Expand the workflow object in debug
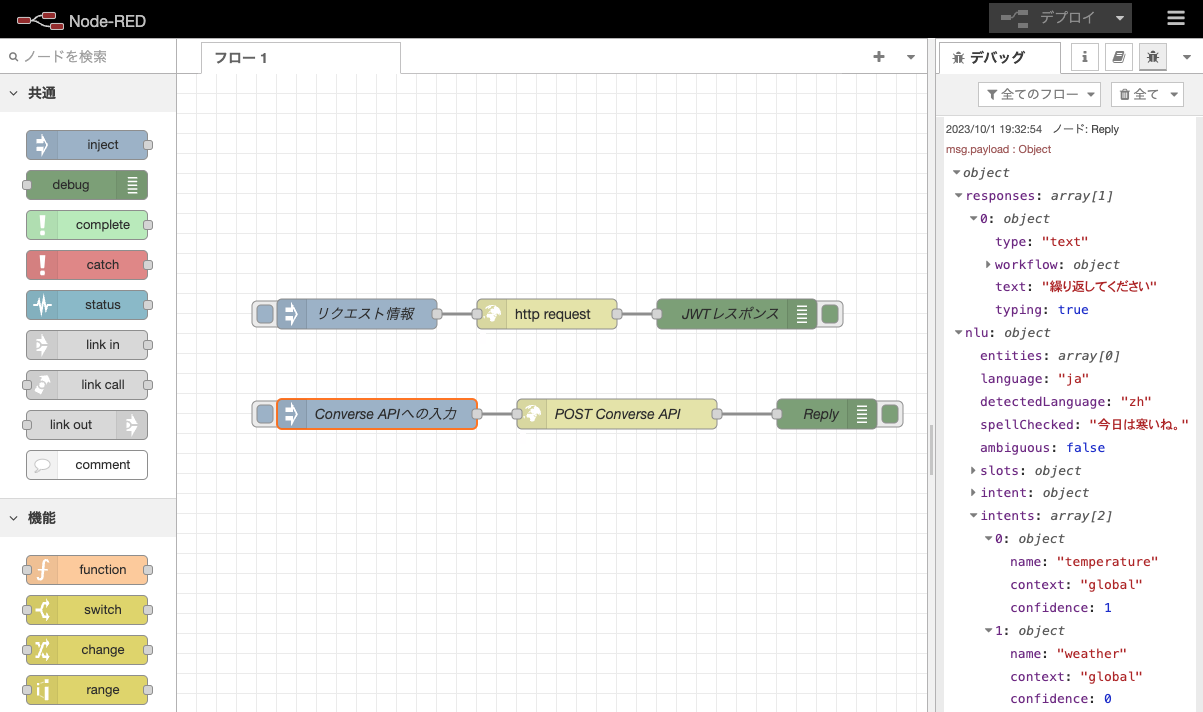1203x712 pixels. click(x=987, y=265)
